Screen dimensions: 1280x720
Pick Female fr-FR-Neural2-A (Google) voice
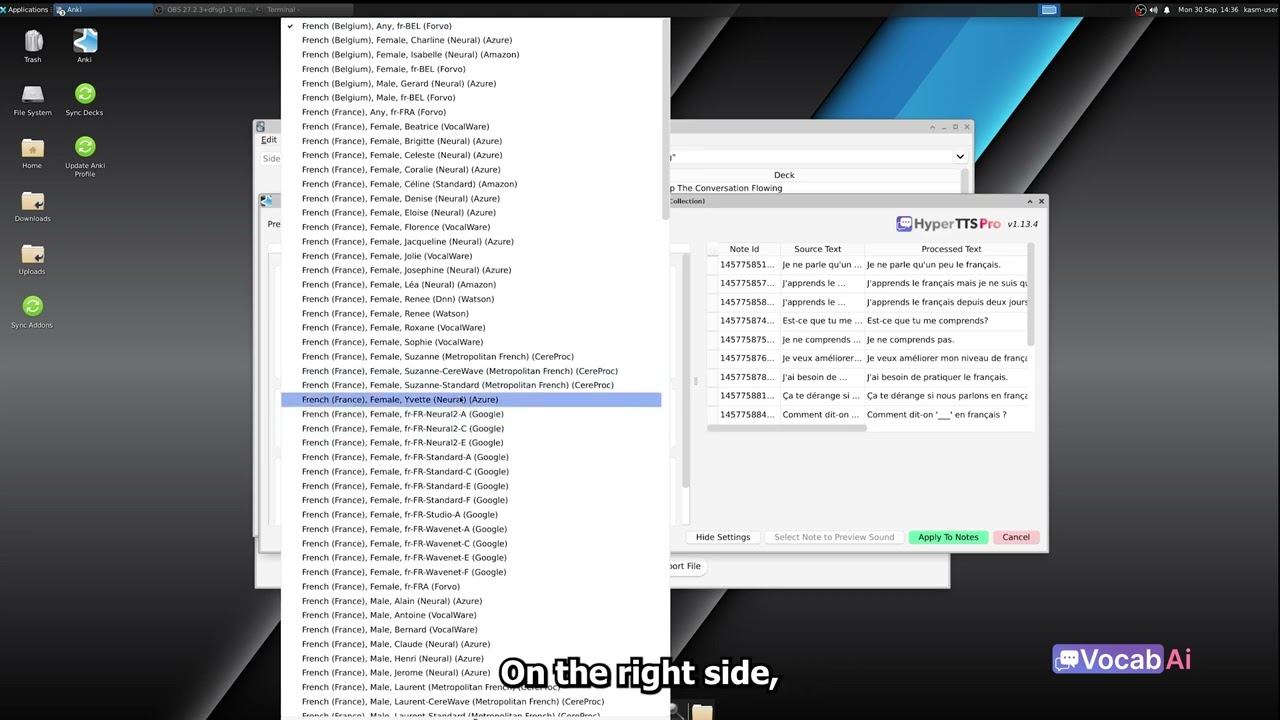click(471, 414)
